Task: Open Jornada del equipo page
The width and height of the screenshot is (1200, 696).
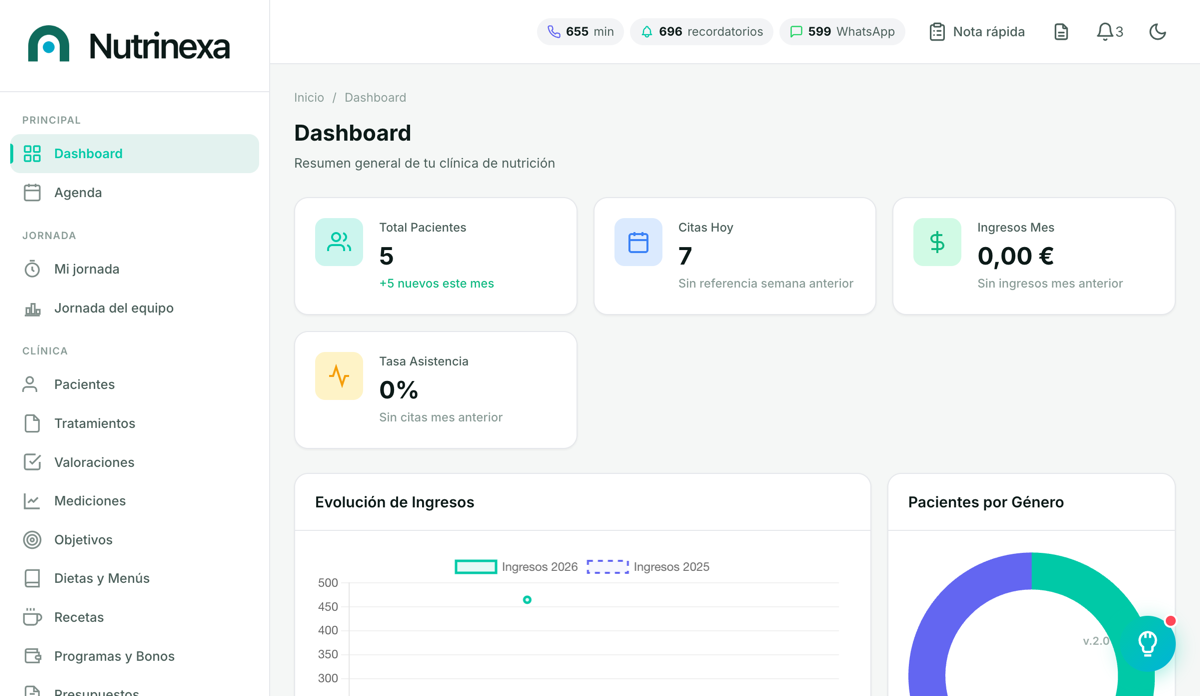Action: pos(135,308)
